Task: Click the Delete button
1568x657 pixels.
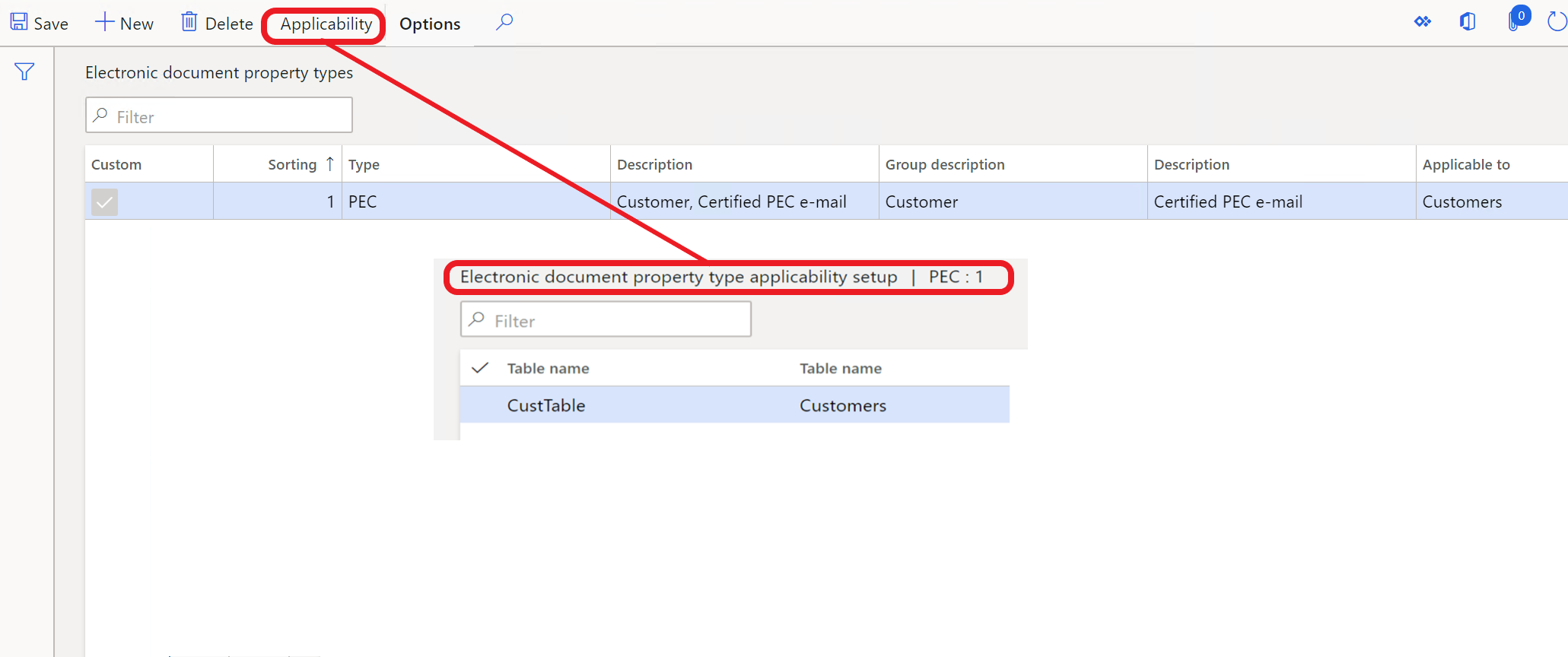Action: (x=218, y=24)
